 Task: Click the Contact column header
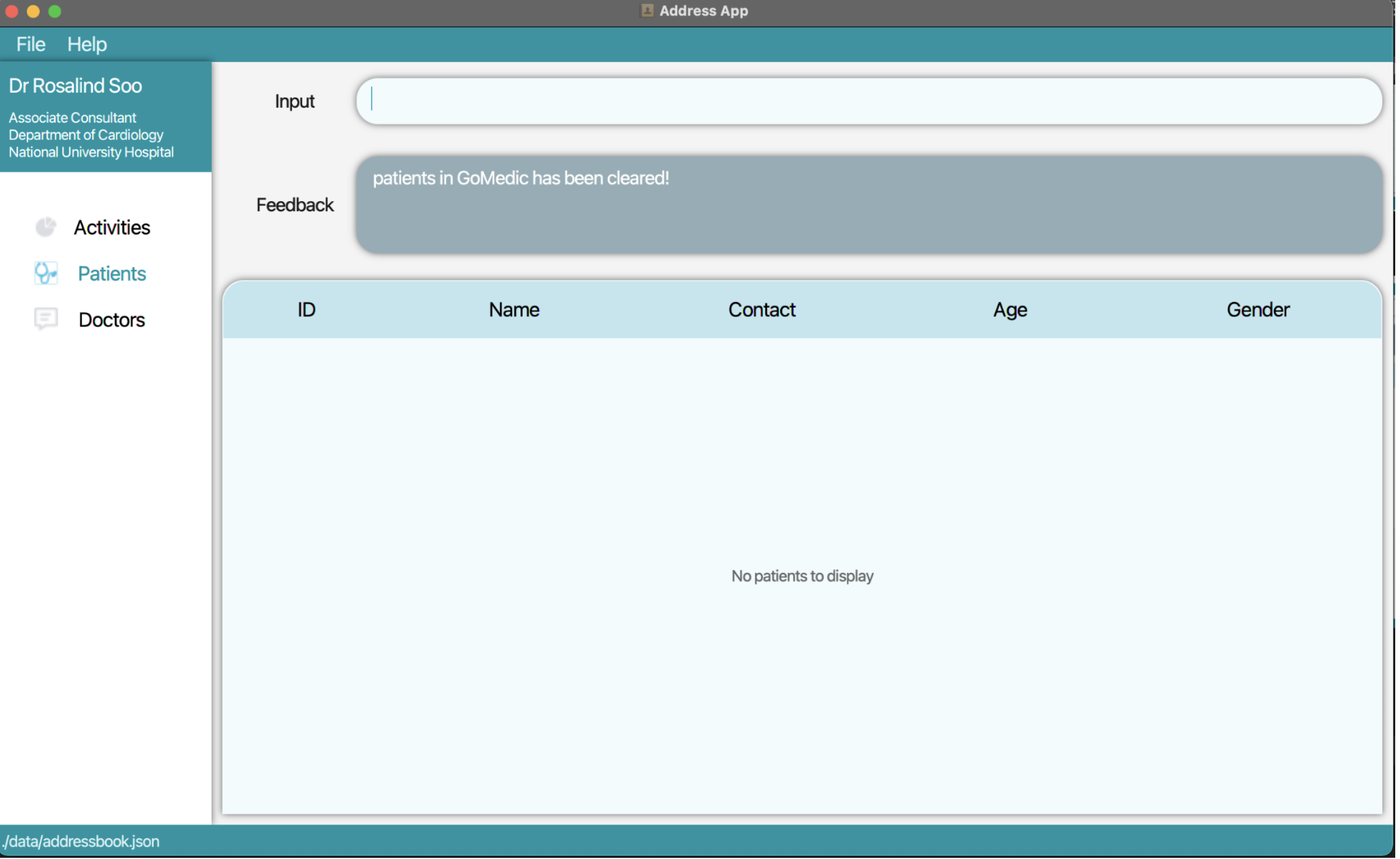[761, 310]
